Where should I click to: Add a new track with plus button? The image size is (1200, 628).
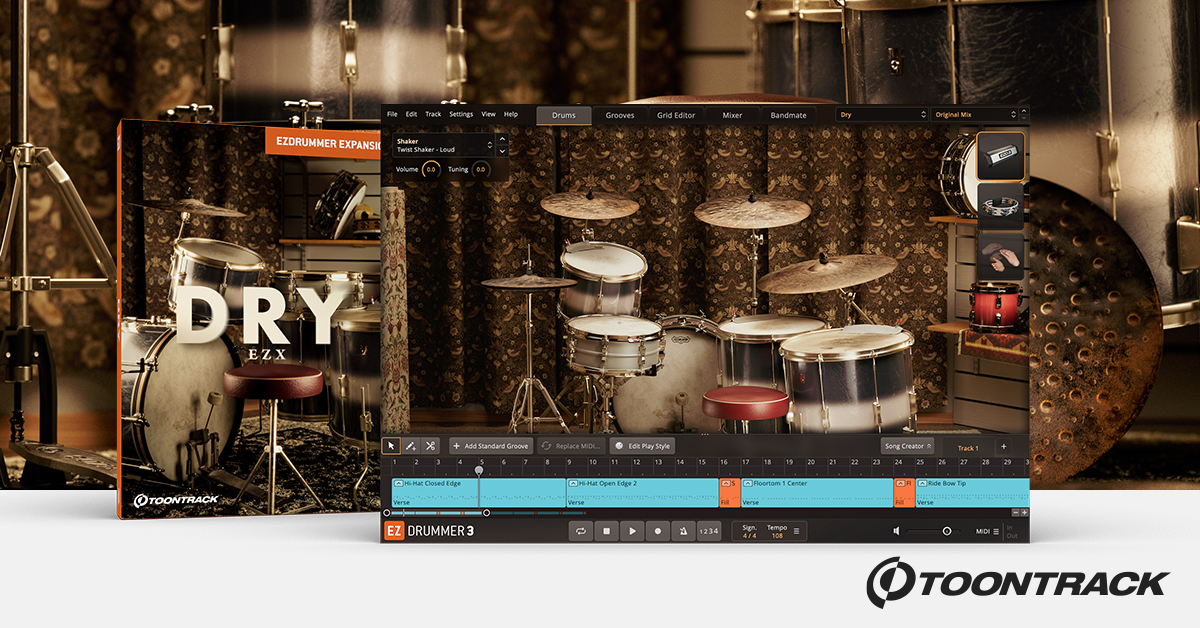1004,446
